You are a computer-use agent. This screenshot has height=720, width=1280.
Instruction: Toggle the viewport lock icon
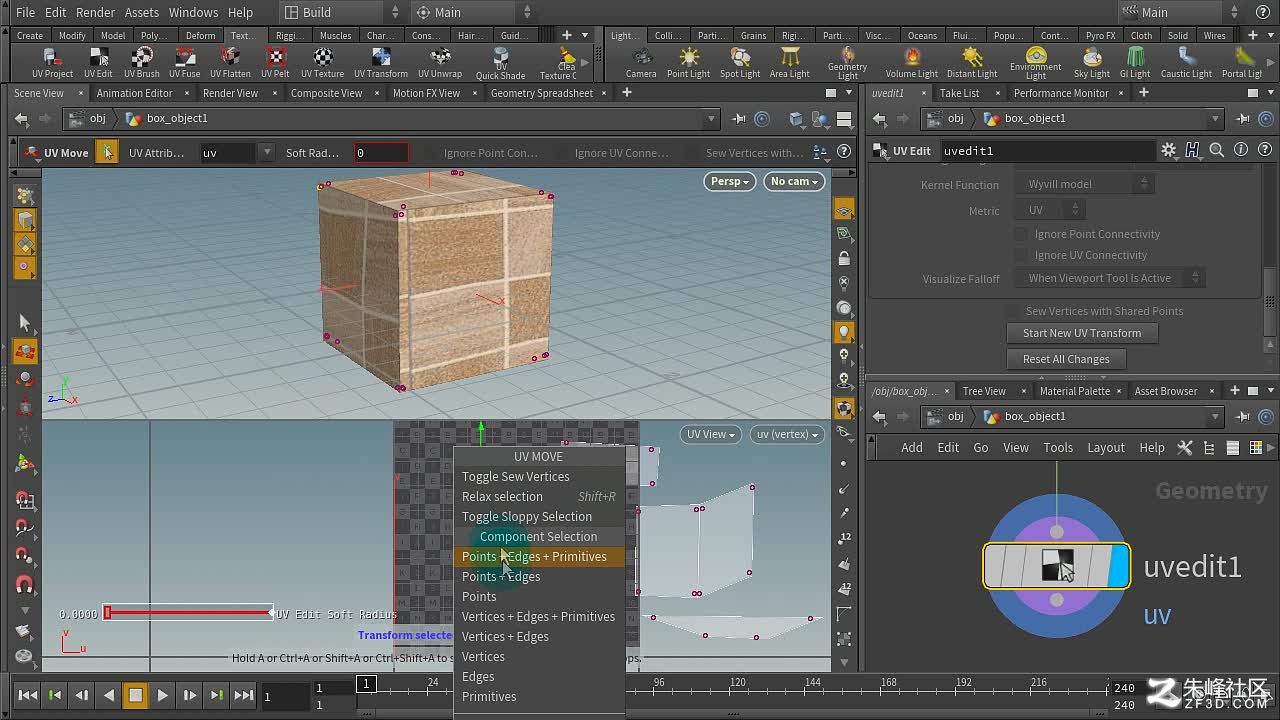[844, 258]
